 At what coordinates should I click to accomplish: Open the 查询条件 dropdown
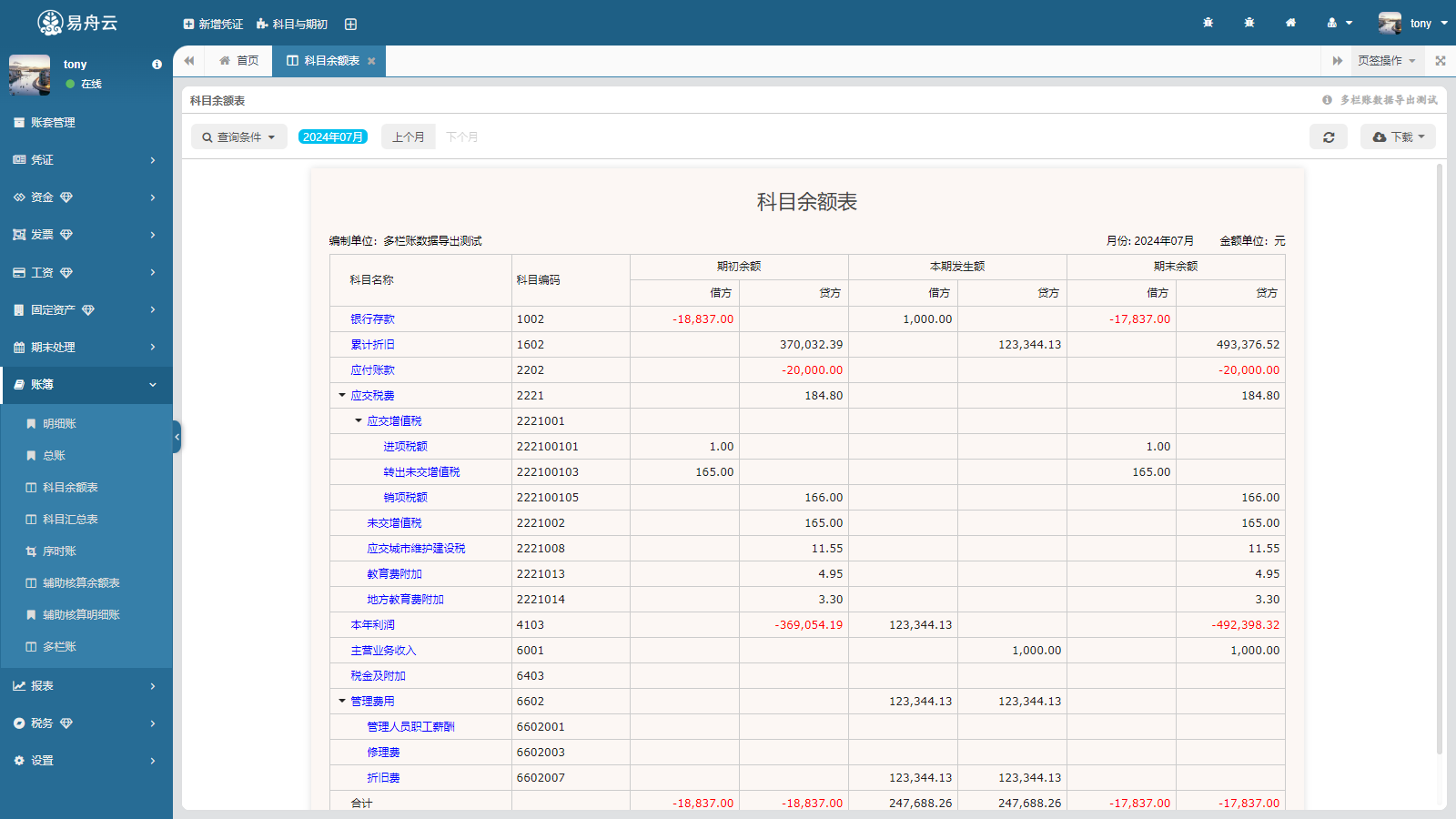pyautogui.click(x=238, y=136)
